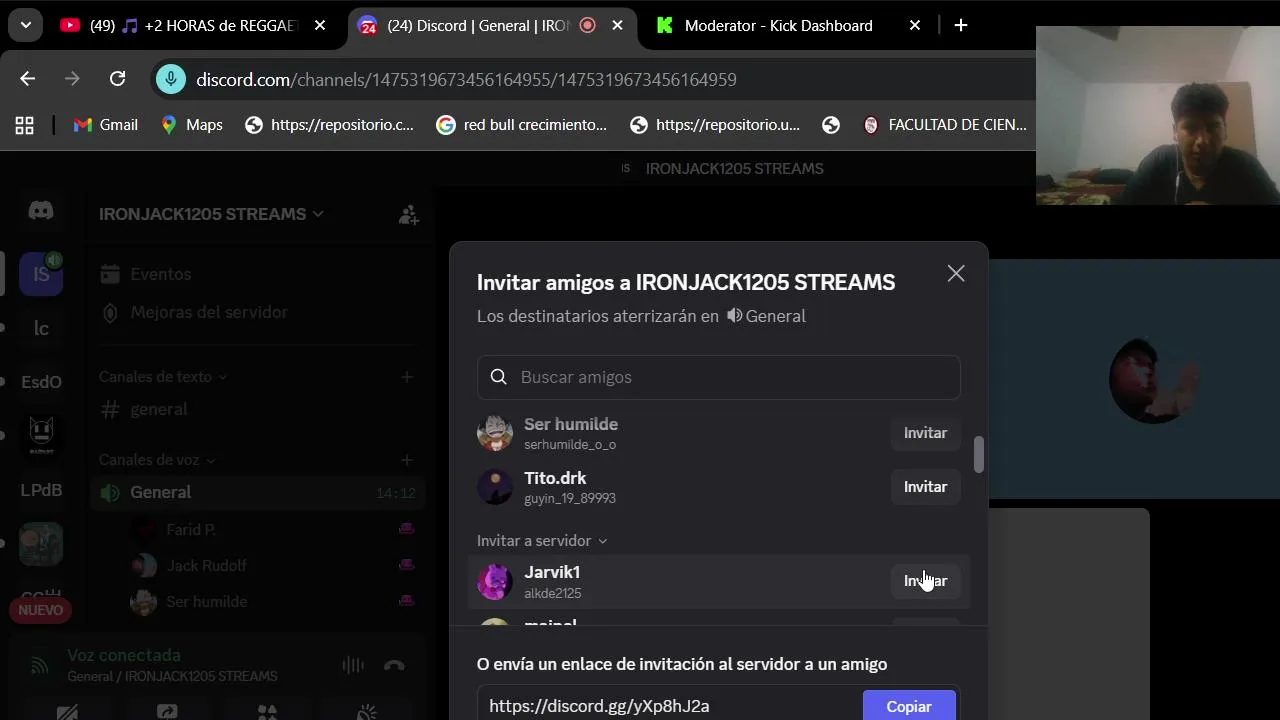Create channel in Canales de voz

(x=407, y=460)
